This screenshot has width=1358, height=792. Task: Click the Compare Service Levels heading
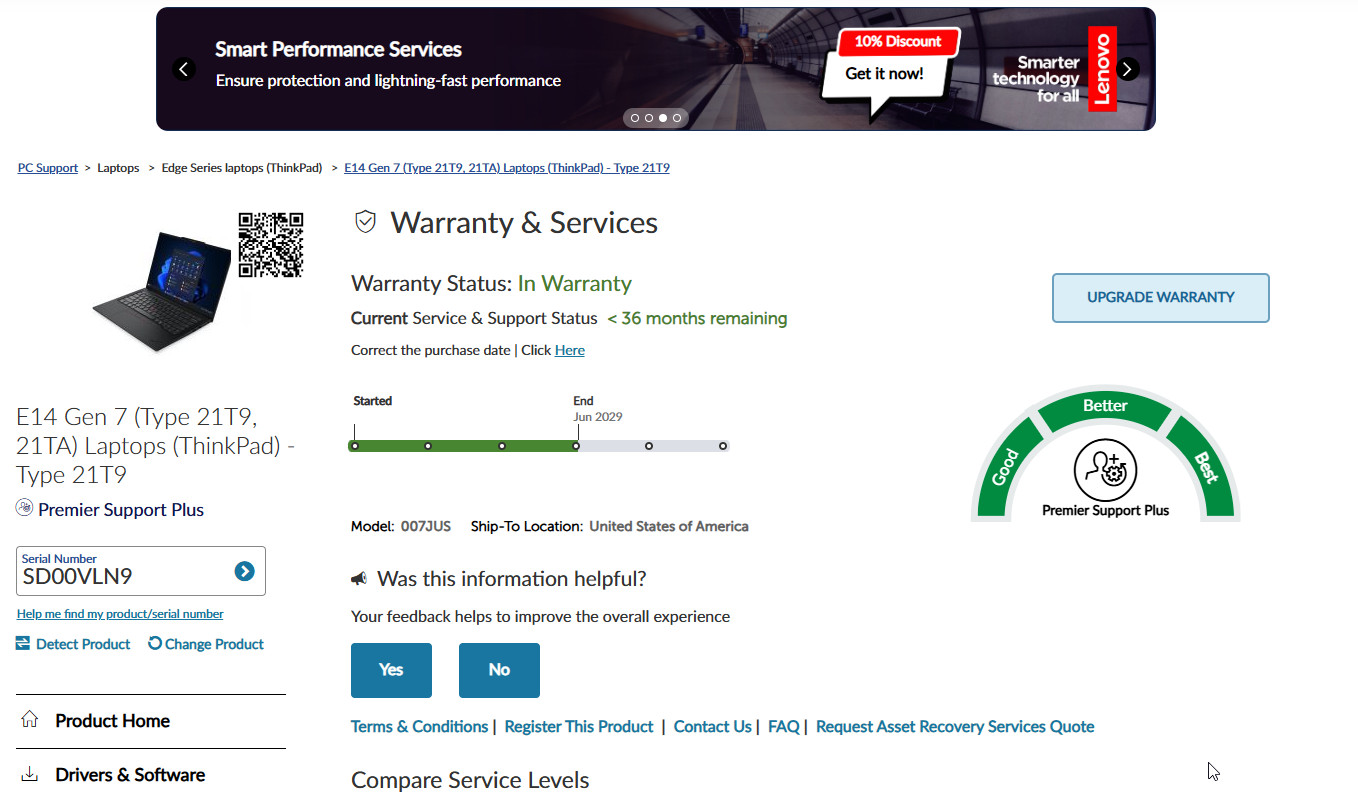(470, 780)
